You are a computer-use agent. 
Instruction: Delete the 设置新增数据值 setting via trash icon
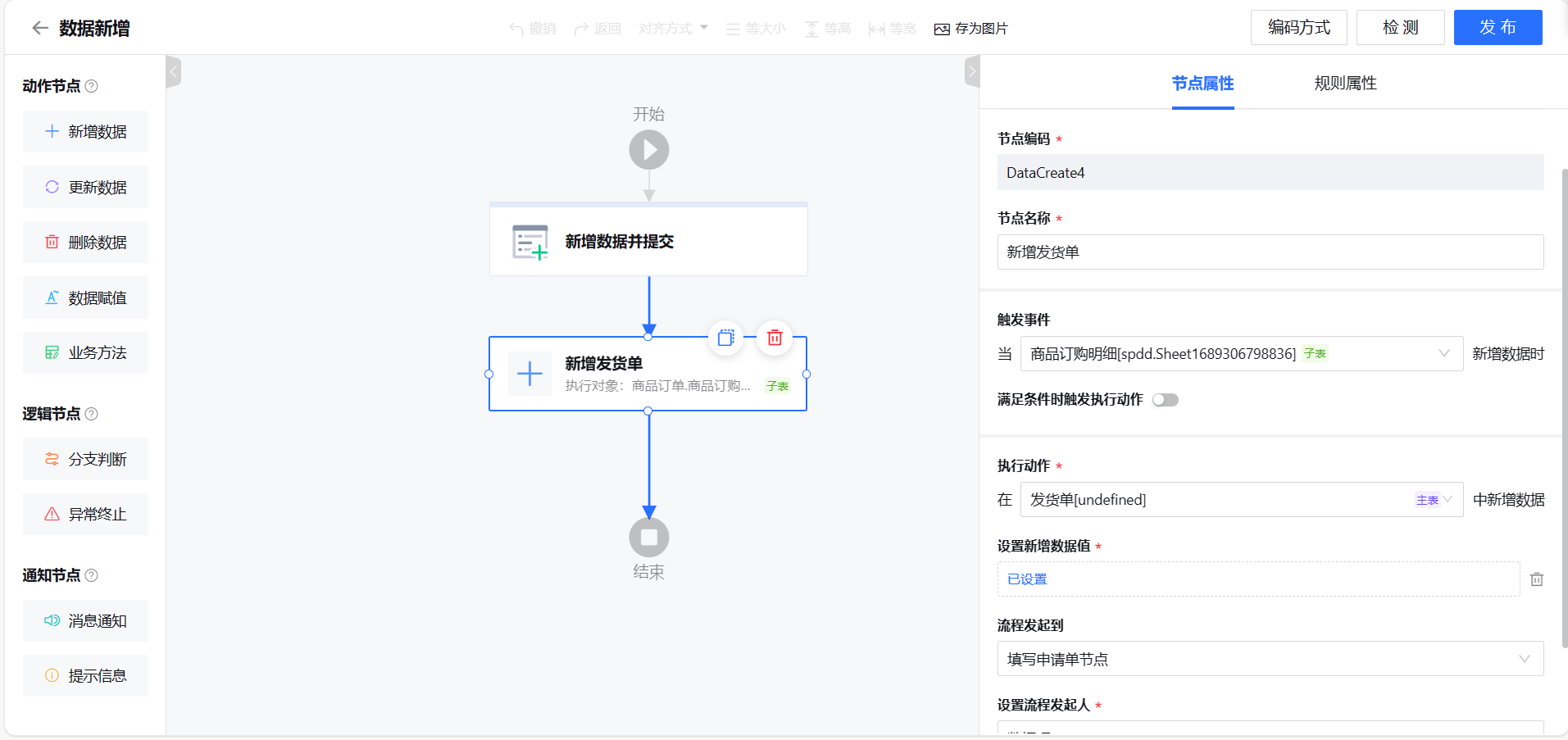pos(1537,579)
